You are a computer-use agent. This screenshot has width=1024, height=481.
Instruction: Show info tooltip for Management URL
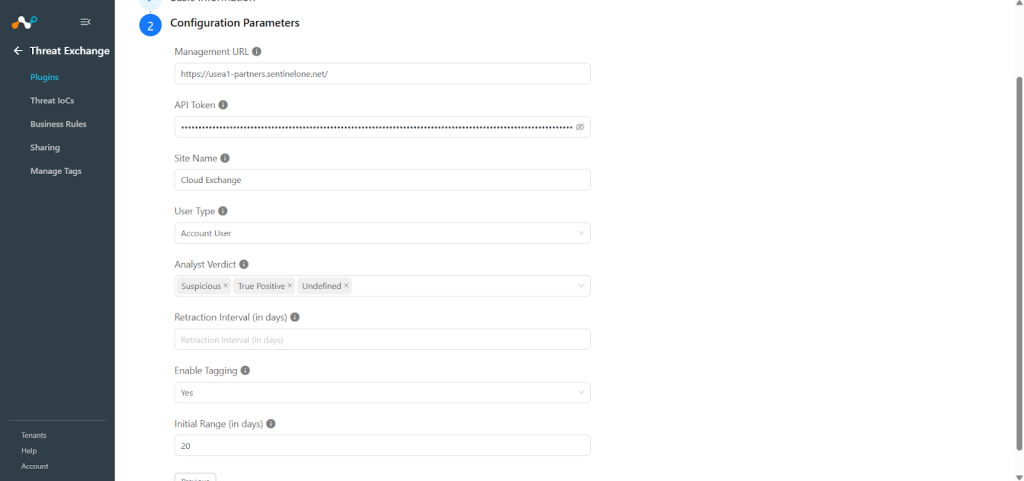[257, 52]
